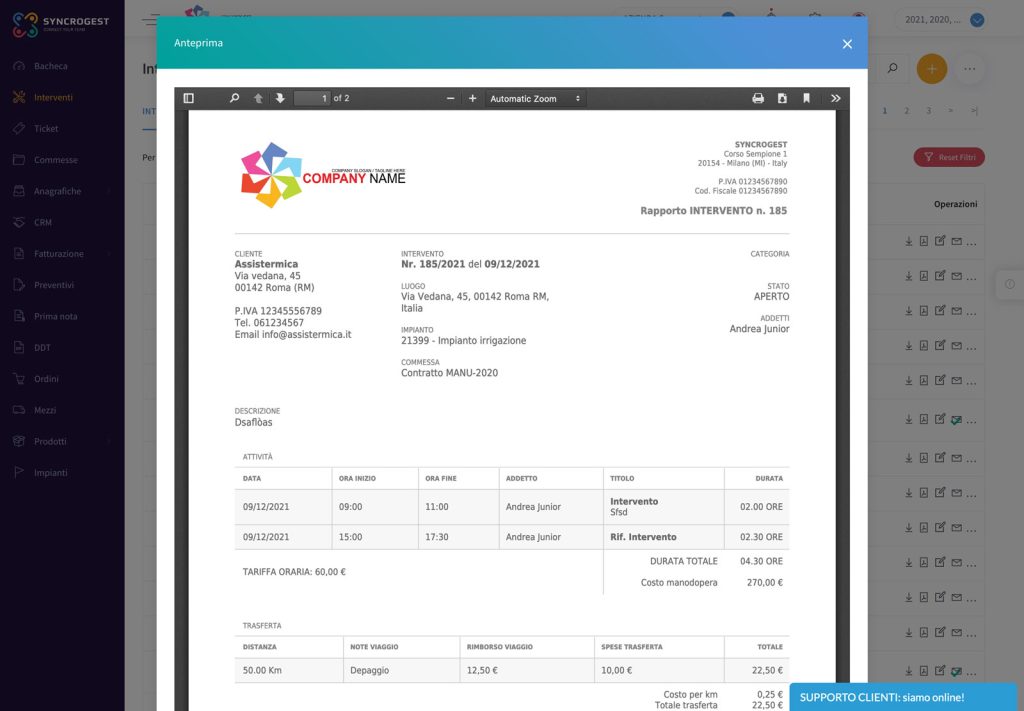Download the first intervento via its download icon

click(x=908, y=241)
